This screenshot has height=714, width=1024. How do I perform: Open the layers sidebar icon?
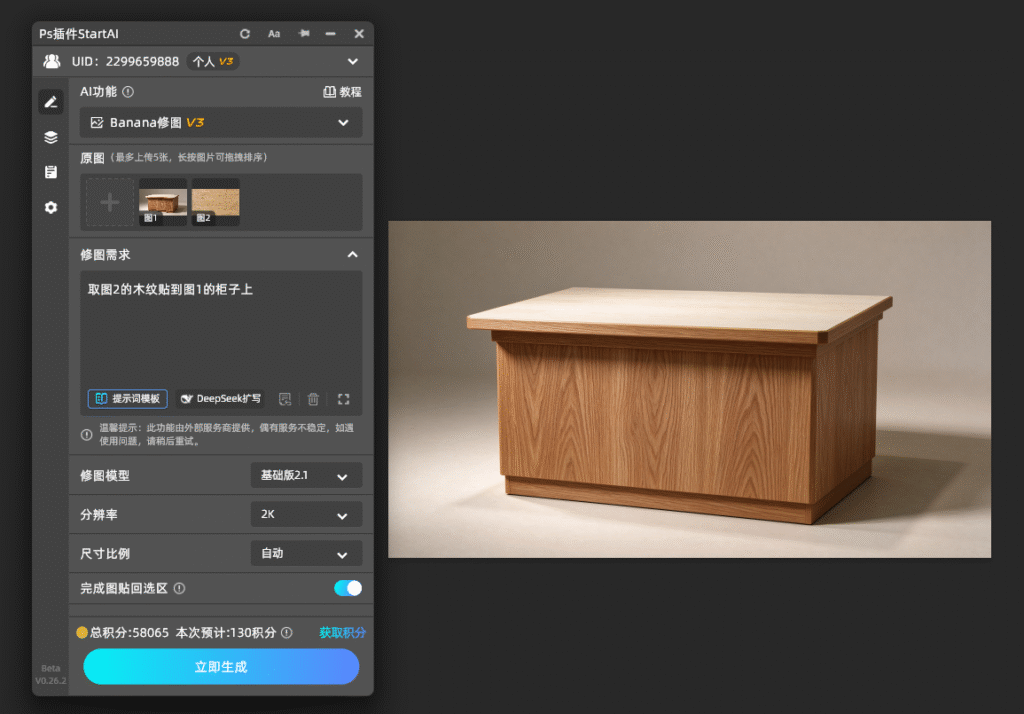point(51,137)
